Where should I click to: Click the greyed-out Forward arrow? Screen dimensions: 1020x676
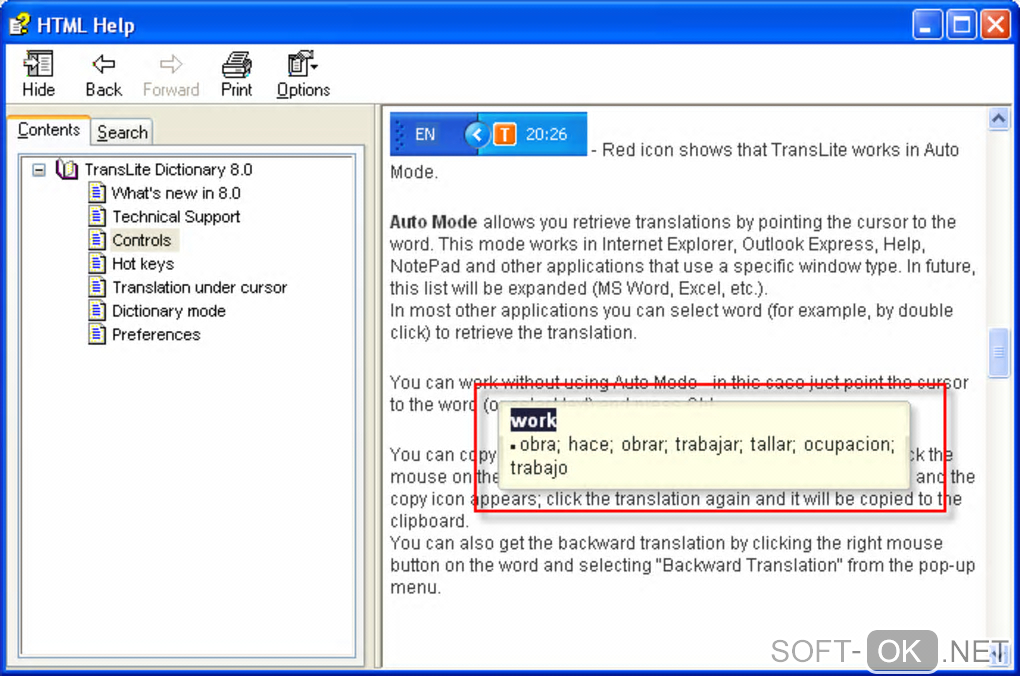[x=171, y=74]
